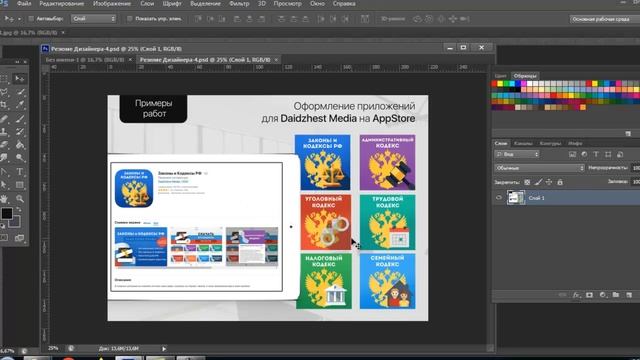The height and width of the screenshot is (360, 640).
Task: Click the Screen Mode icon in toolbox
Action: (19, 238)
